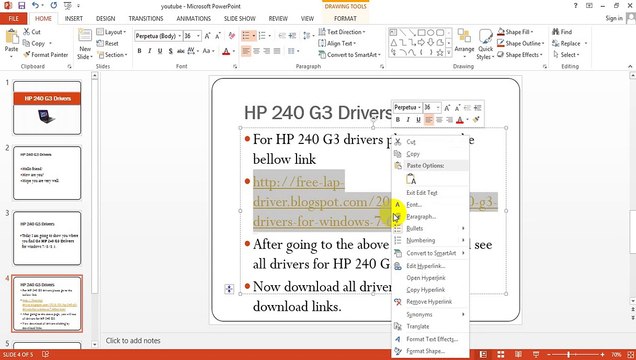
Task: Open the Section dropdown
Action: (112, 54)
